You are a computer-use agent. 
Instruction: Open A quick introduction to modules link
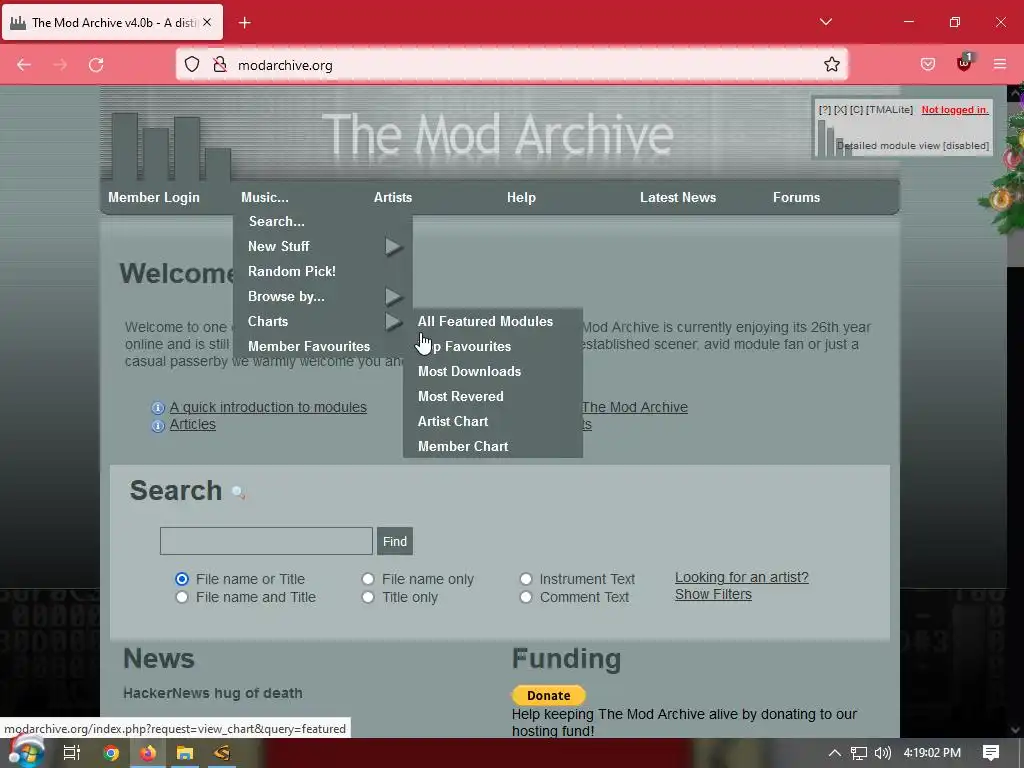(268, 407)
